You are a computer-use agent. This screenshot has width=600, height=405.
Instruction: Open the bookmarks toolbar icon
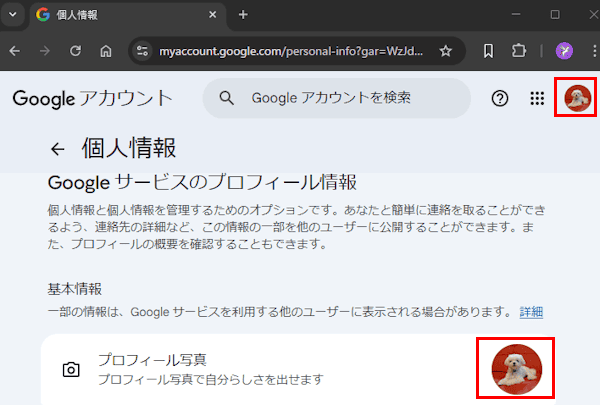click(488, 51)
